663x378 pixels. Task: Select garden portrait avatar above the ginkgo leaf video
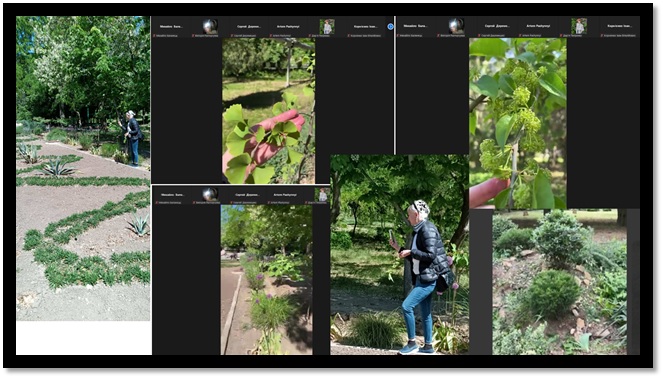[x=327, y=26]
